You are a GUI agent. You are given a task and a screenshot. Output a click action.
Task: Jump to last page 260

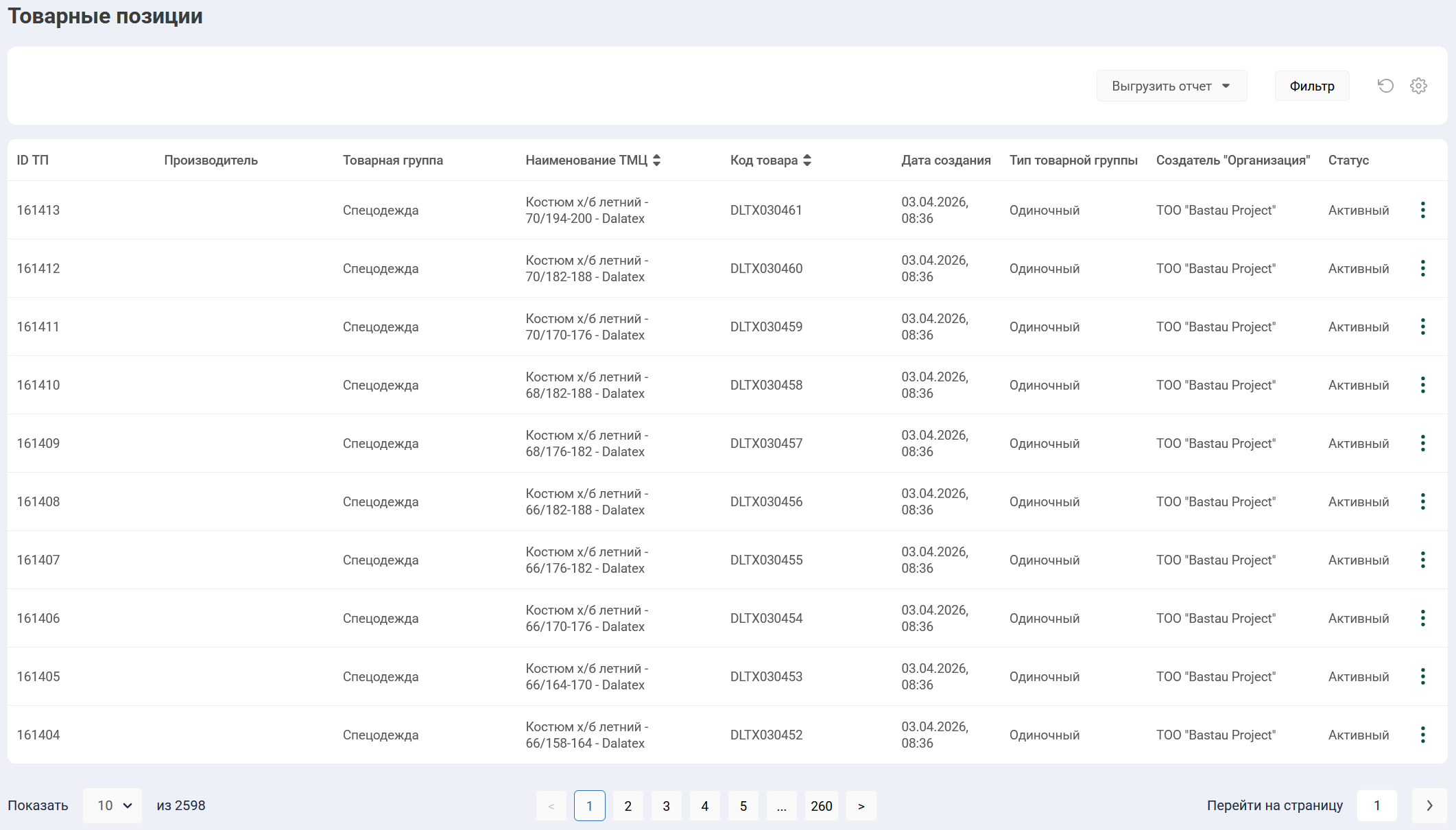coord(821,806)
